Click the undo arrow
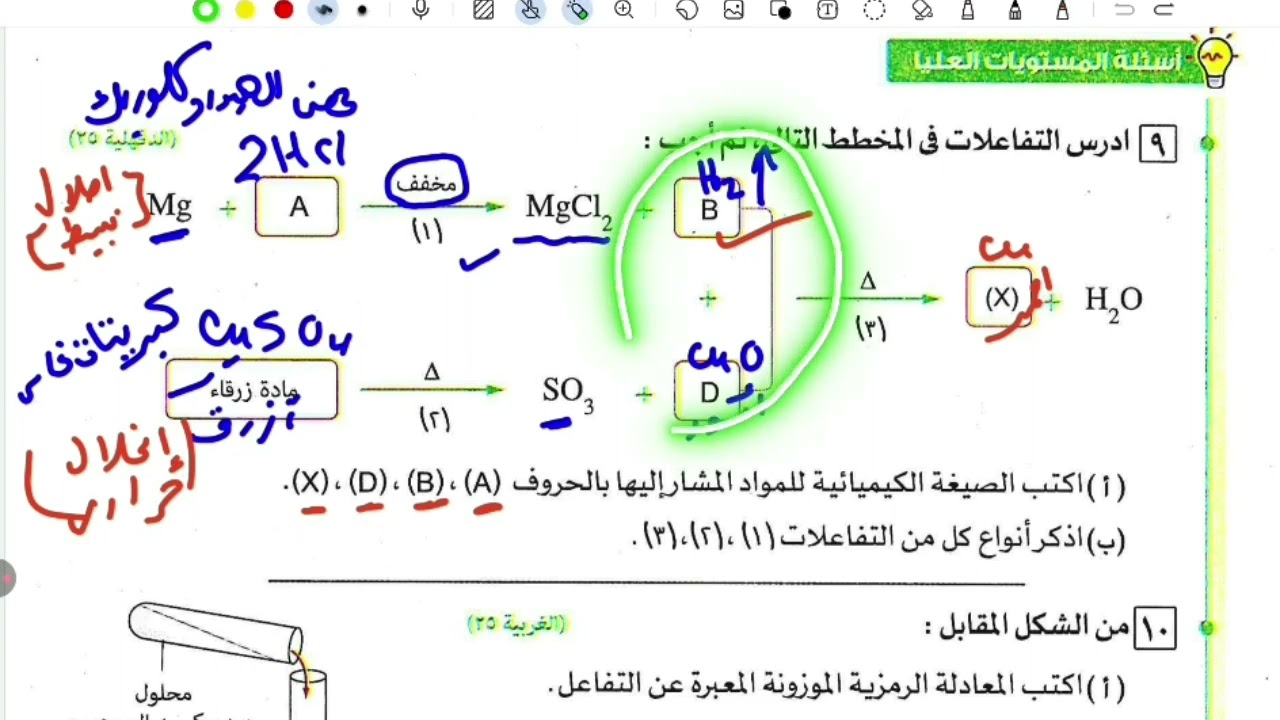This screenshot has height=720, width=1280. click(1124, 10)
